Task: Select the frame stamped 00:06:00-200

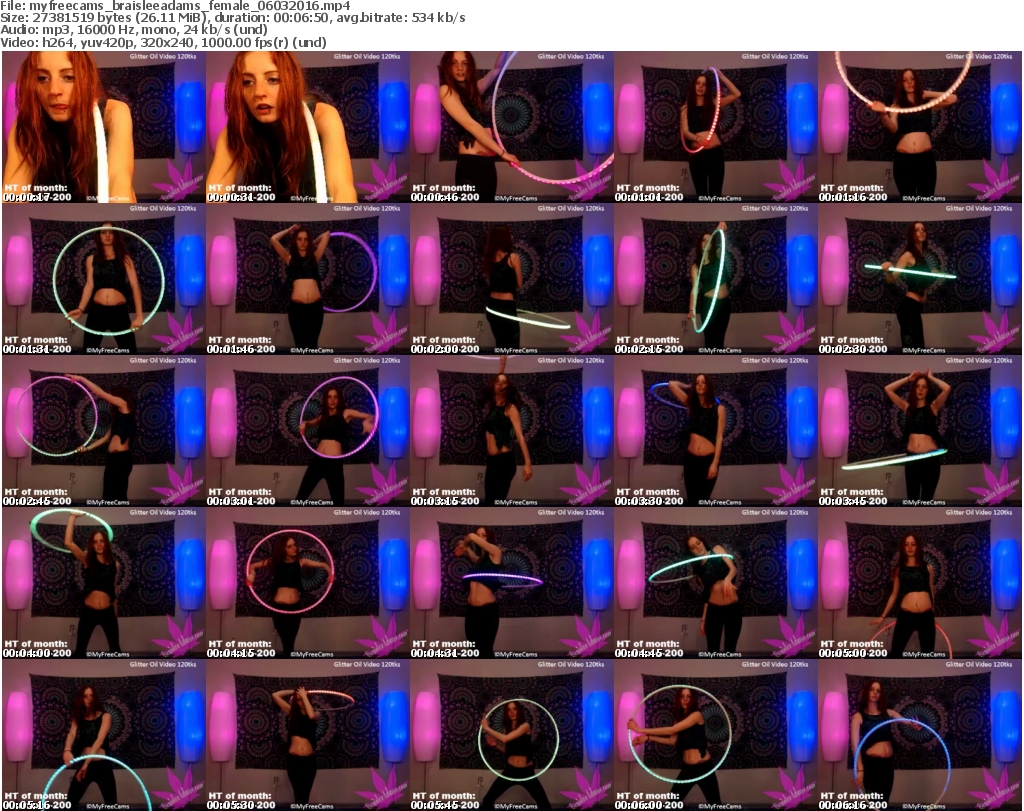Action: [x=716, y=735]
